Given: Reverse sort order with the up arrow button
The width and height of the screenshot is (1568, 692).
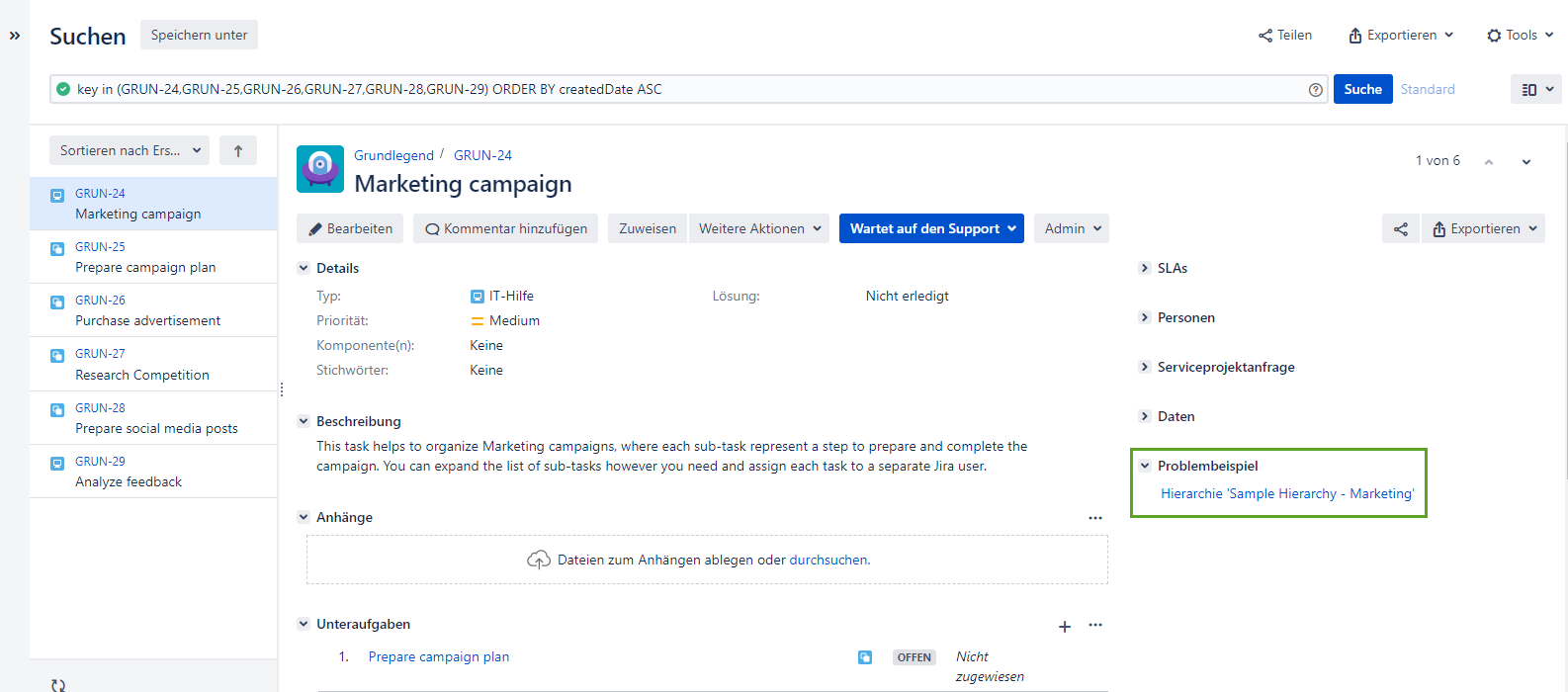Looking at the screenshot, I should 238,151.
